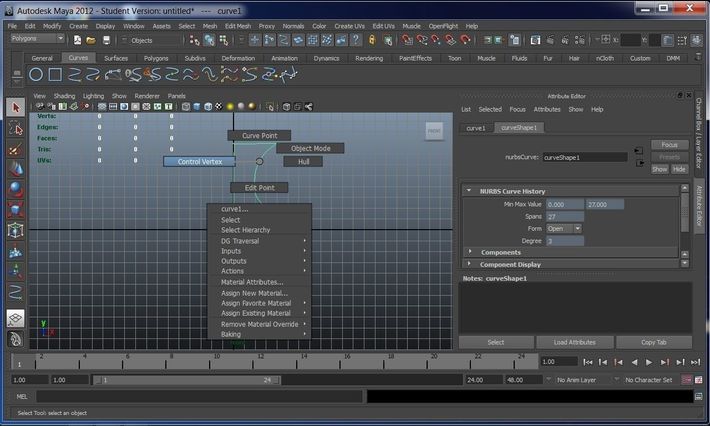Toggle smooth shade all blue cube icon
The height and width of the screenshot is (426, 710).
[197, 107]
